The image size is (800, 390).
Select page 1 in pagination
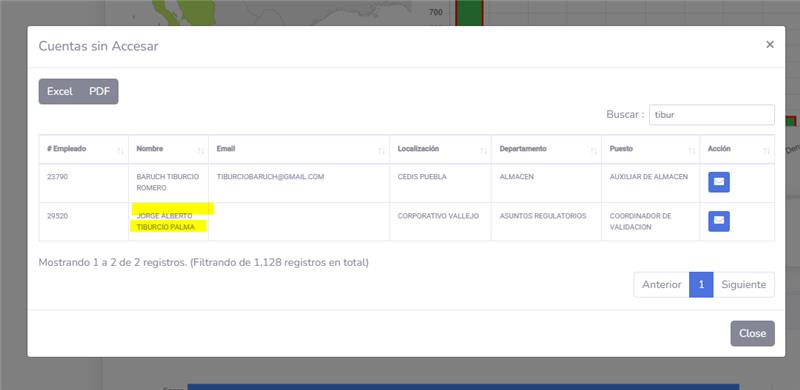click(x=701, y=285)
